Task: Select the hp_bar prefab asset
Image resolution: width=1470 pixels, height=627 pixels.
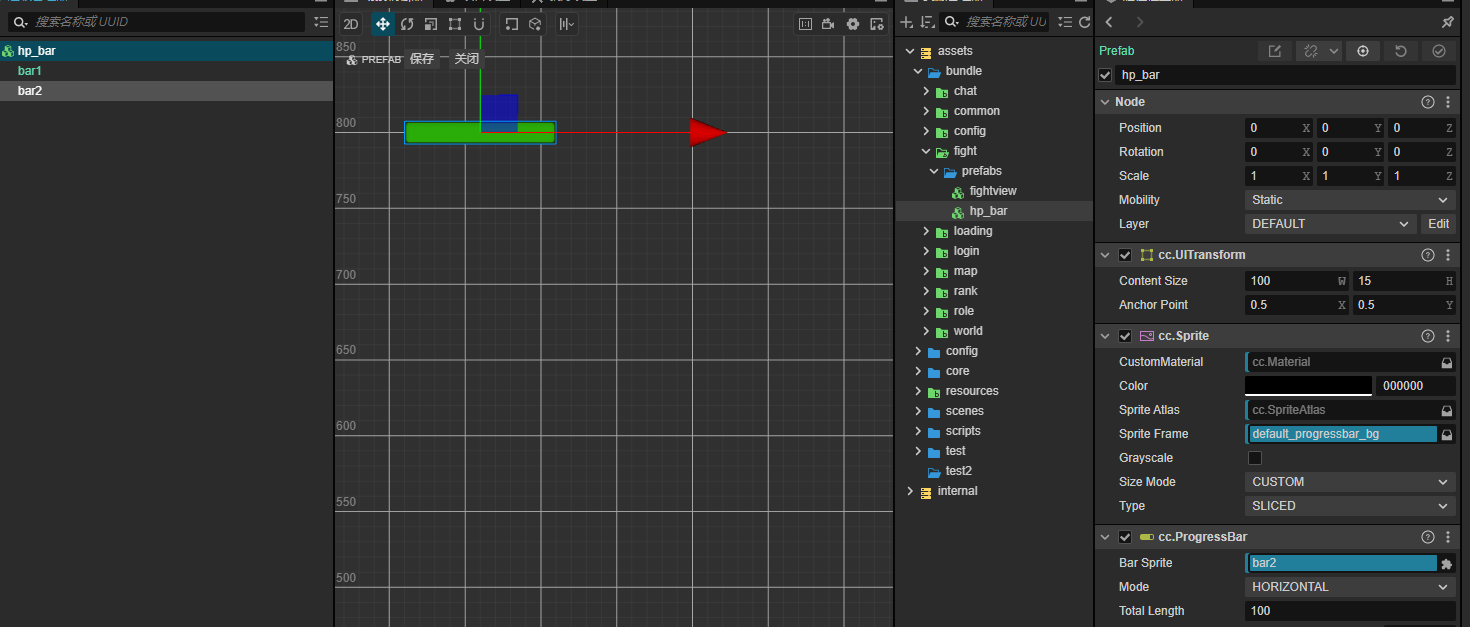Action: (x=988, y=211)
